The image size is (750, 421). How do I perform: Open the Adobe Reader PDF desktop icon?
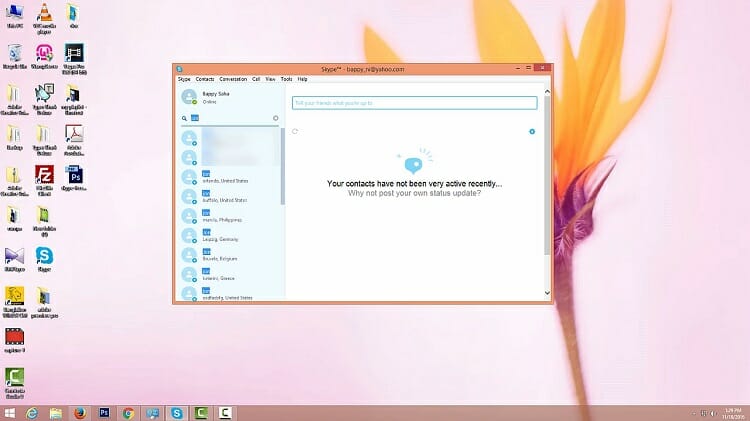click(x=74, y=140)
